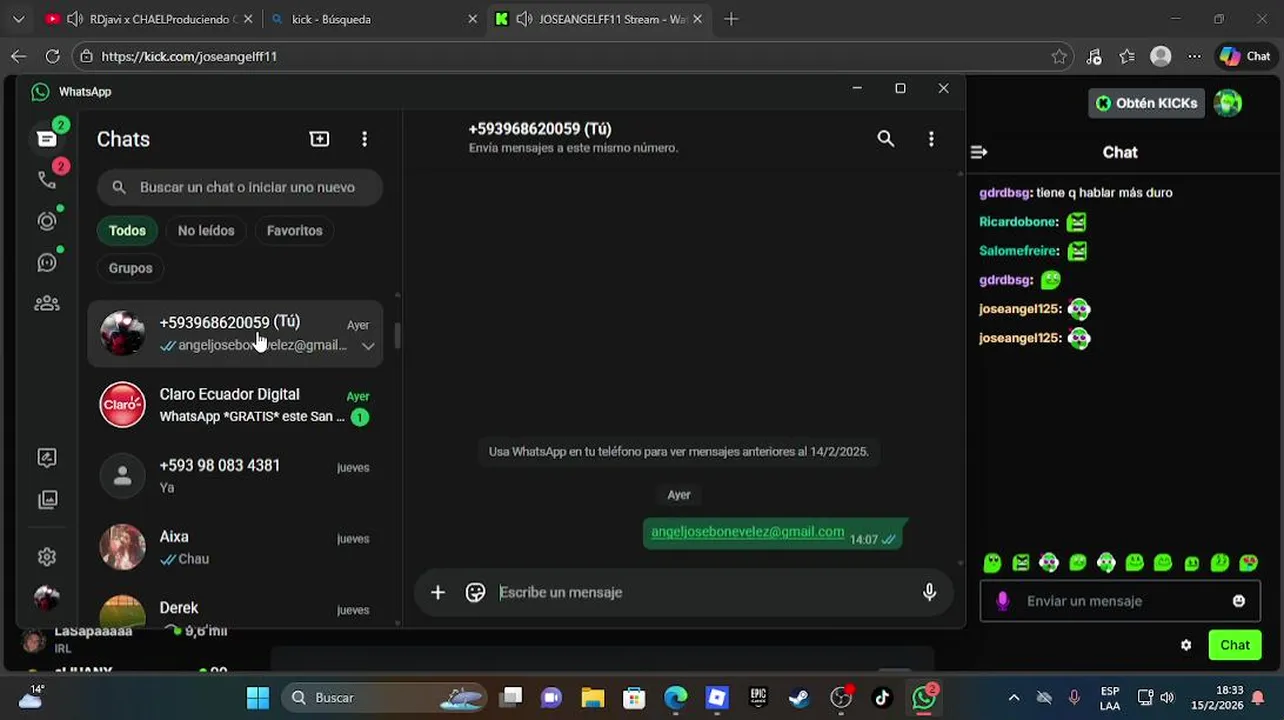This screenshot has width=1284, height=720.
Task: Open the Channels icon in WhatsApp sidebar
Action: [47, 262]
